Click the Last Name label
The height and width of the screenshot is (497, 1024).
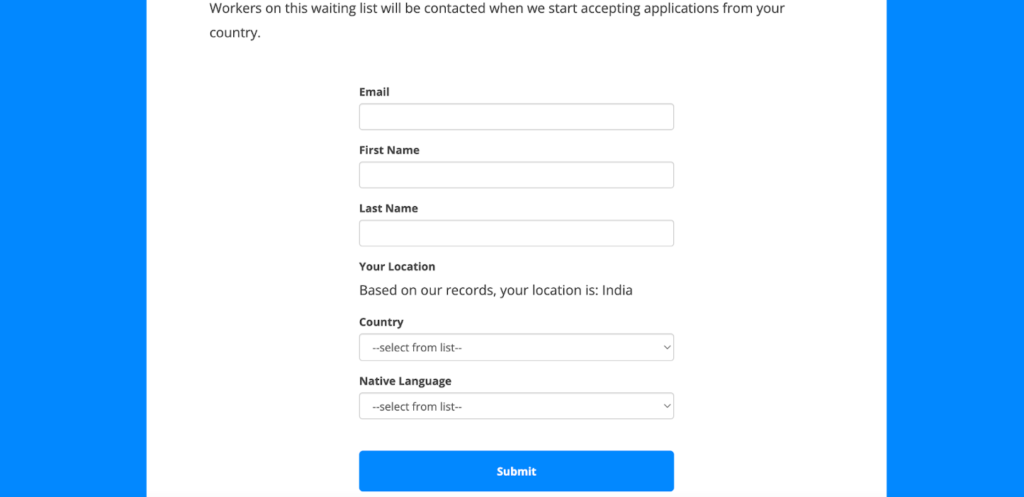[389, 208]
